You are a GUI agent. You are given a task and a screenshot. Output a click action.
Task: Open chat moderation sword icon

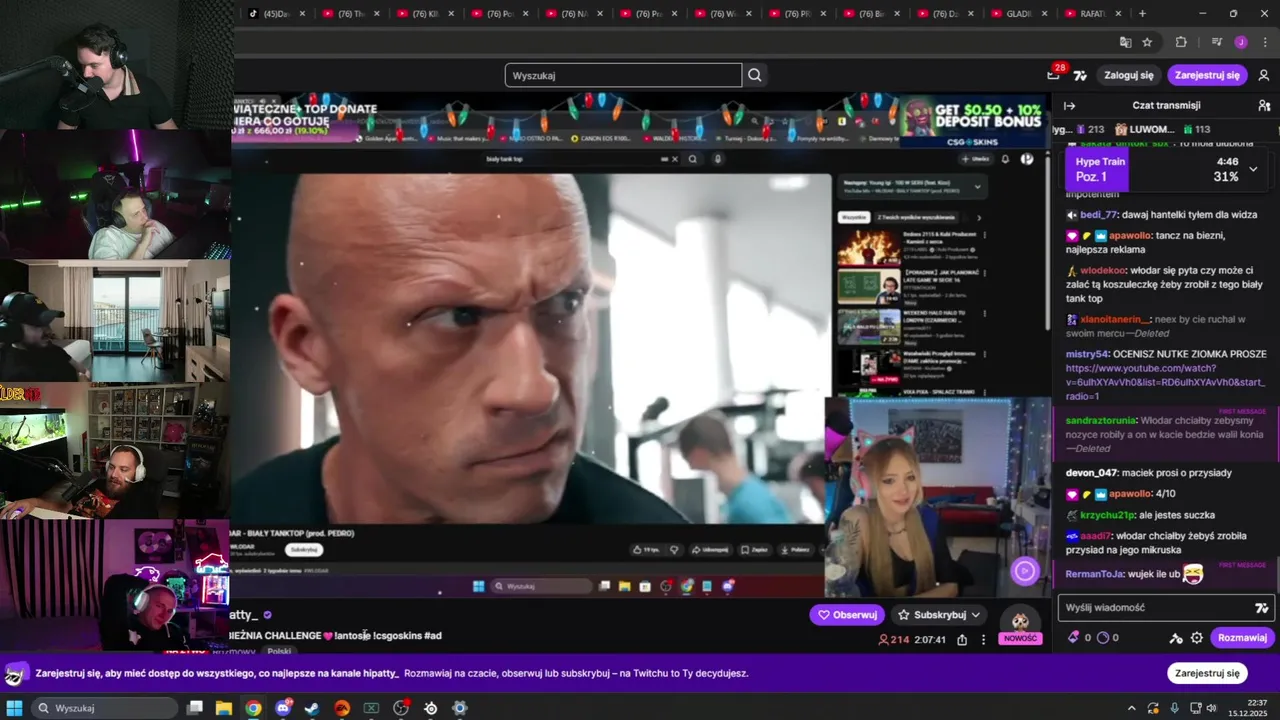click(x=1176, y=637)
